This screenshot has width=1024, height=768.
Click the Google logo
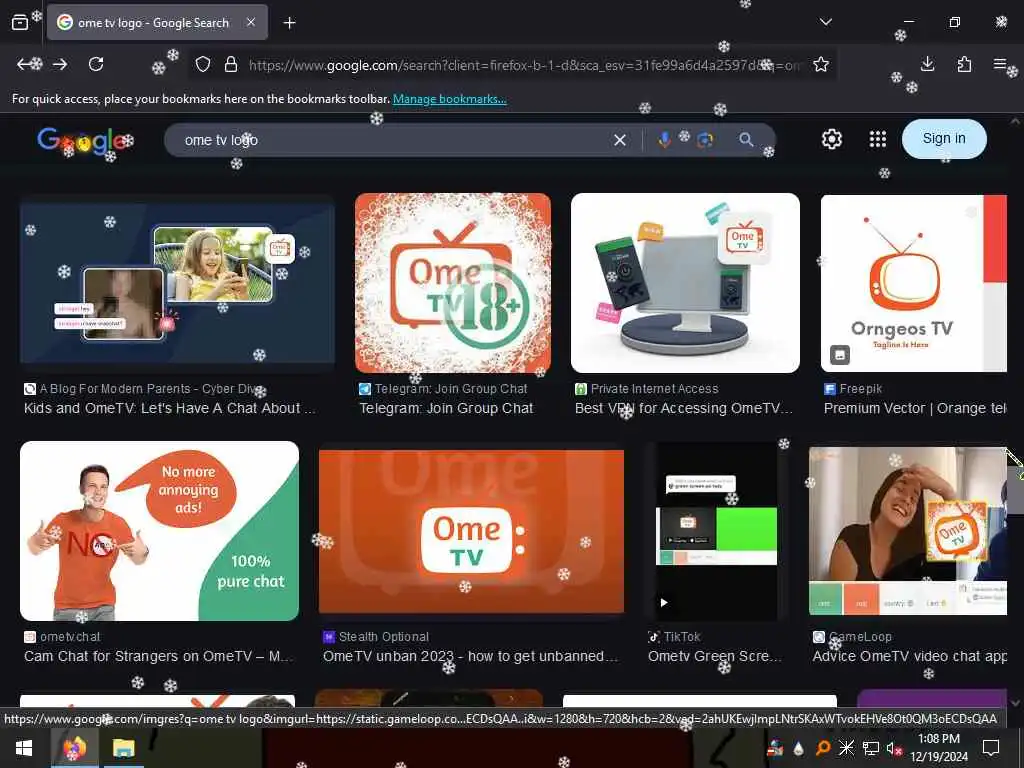coord(82,140)
